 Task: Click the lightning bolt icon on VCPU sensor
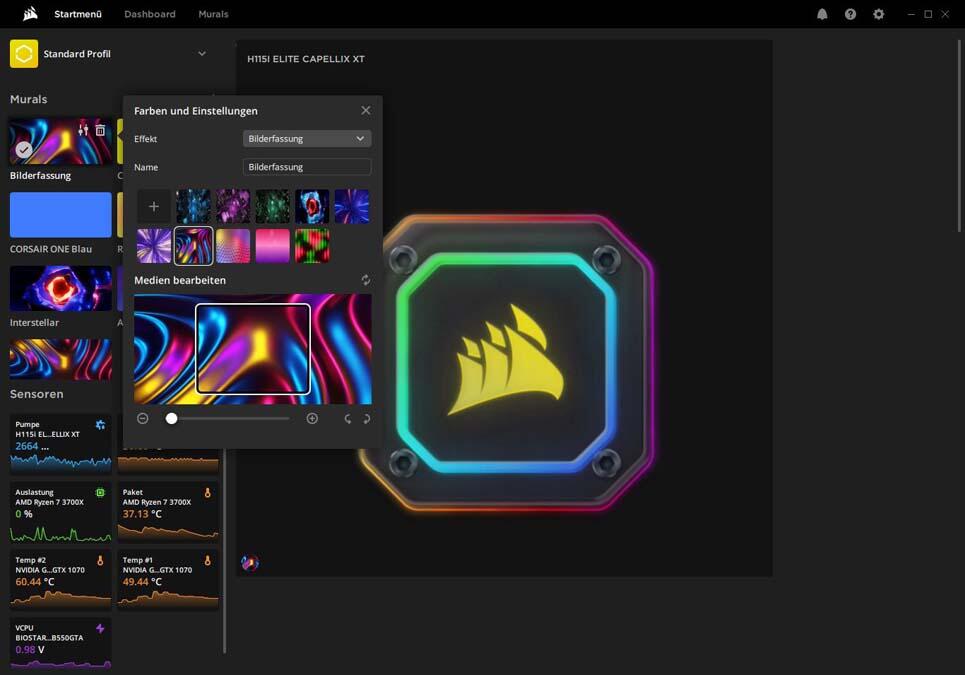[x=100, y=628]
